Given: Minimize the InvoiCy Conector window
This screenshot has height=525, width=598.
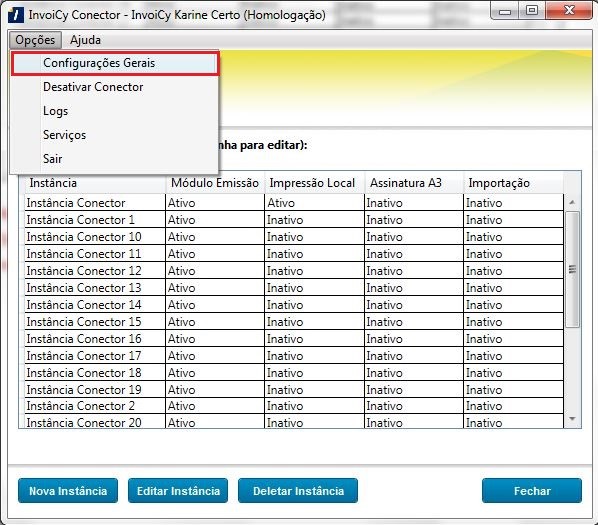Looking at the screenshot, I should 505,11.
